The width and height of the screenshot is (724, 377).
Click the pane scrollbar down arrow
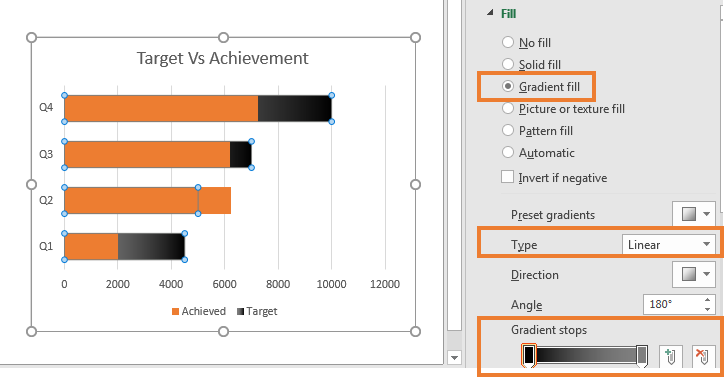coord(454,358)
